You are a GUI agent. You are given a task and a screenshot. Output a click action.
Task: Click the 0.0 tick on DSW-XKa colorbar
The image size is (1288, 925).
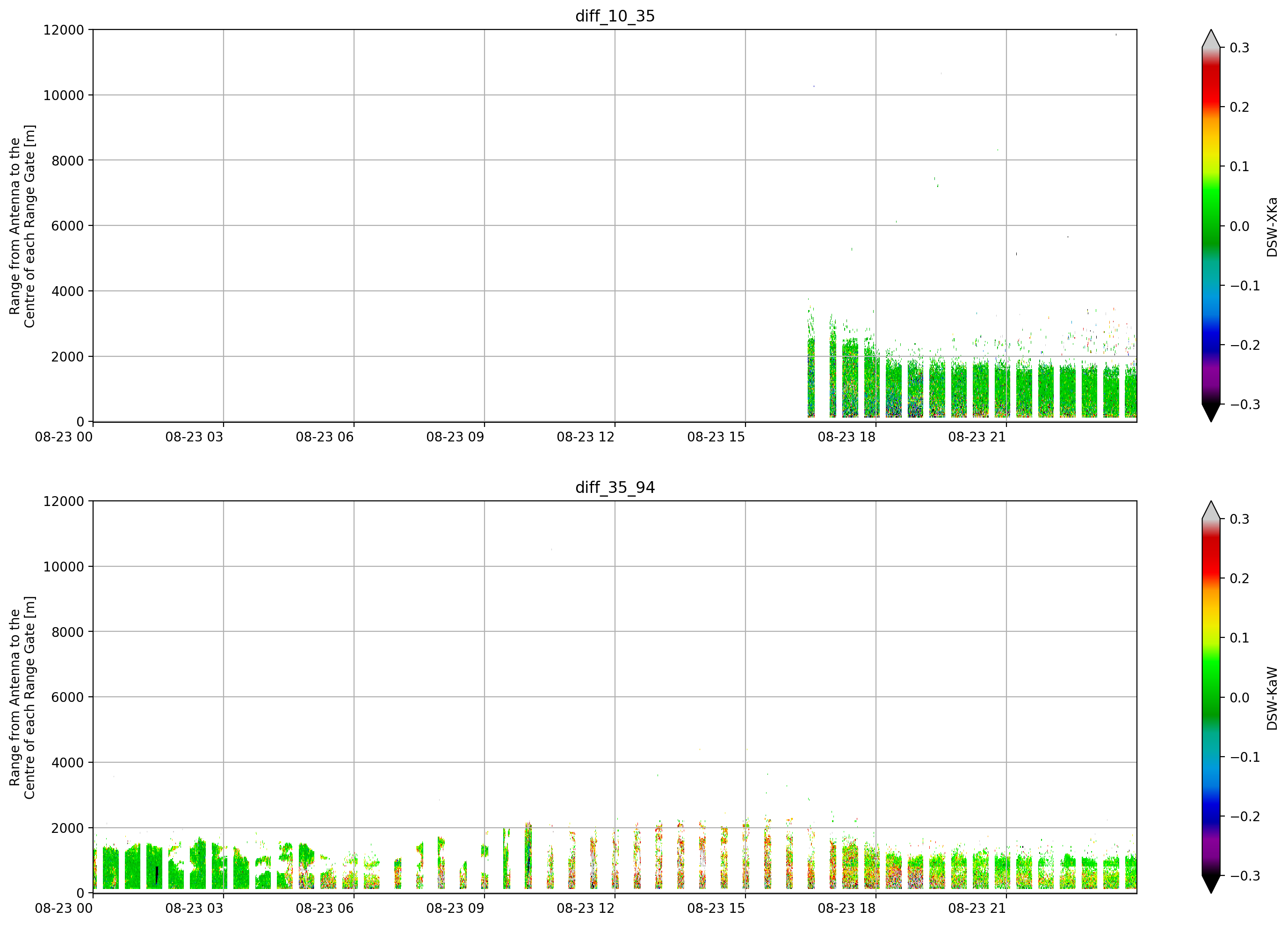1240,226
